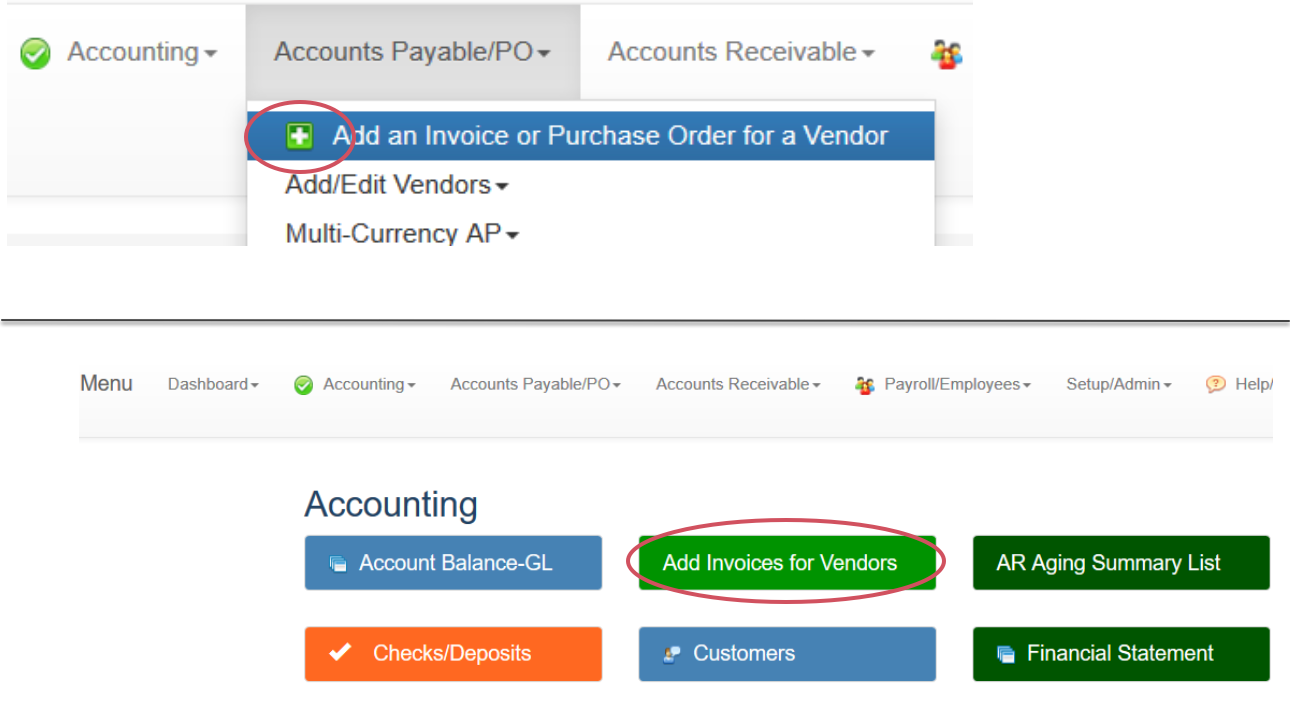Open Payroll/Employees dropdown menu
The width and height of the screenshot is (1290, 728).
[957, 384]
